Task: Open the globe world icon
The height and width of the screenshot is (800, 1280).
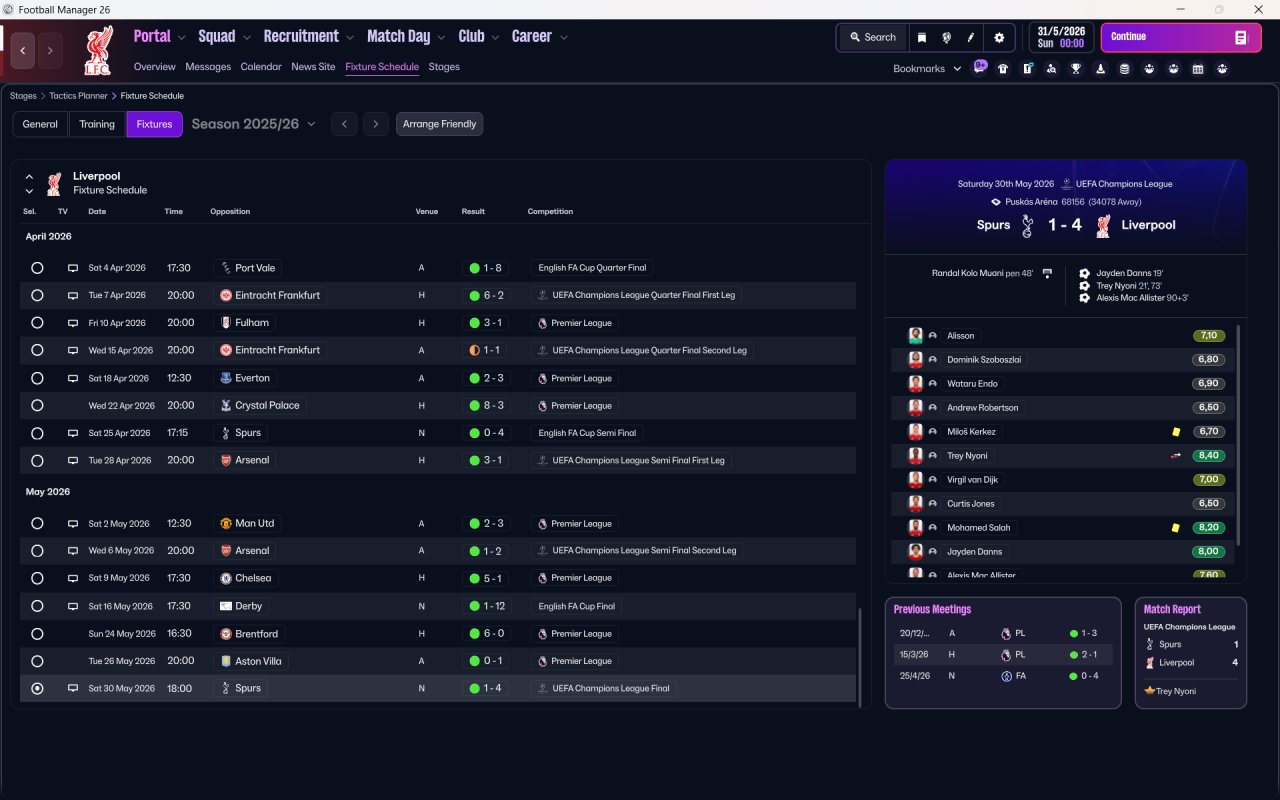Action: click(946, 38)
